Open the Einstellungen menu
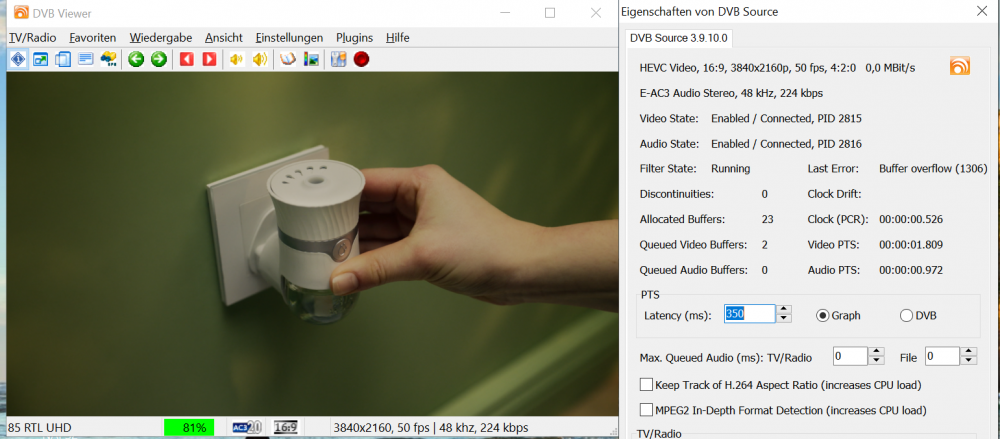The height and width of the screenshot is (439, 1000). tap(289, 37)
